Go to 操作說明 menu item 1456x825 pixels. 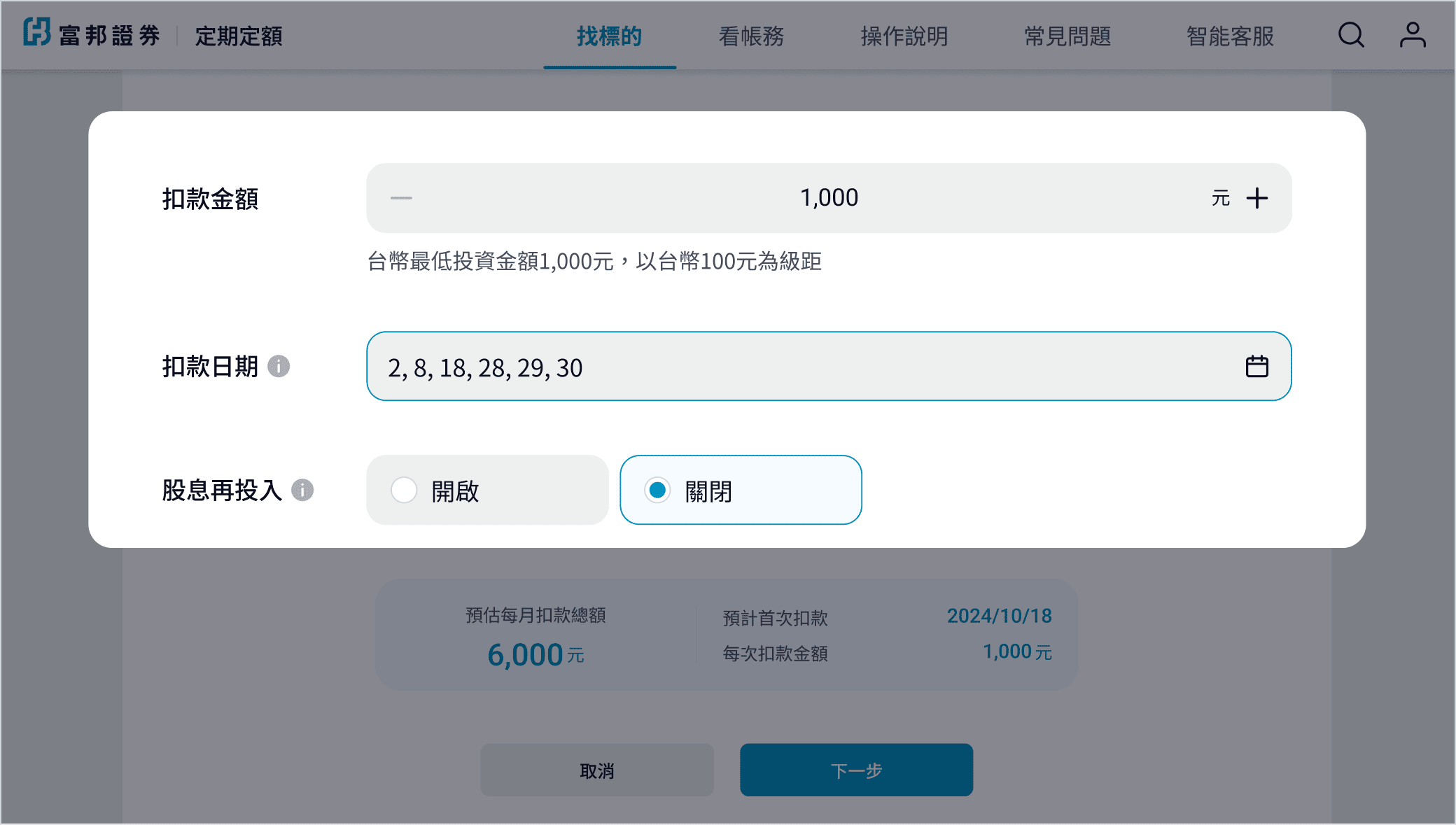(x=904, y=36)
